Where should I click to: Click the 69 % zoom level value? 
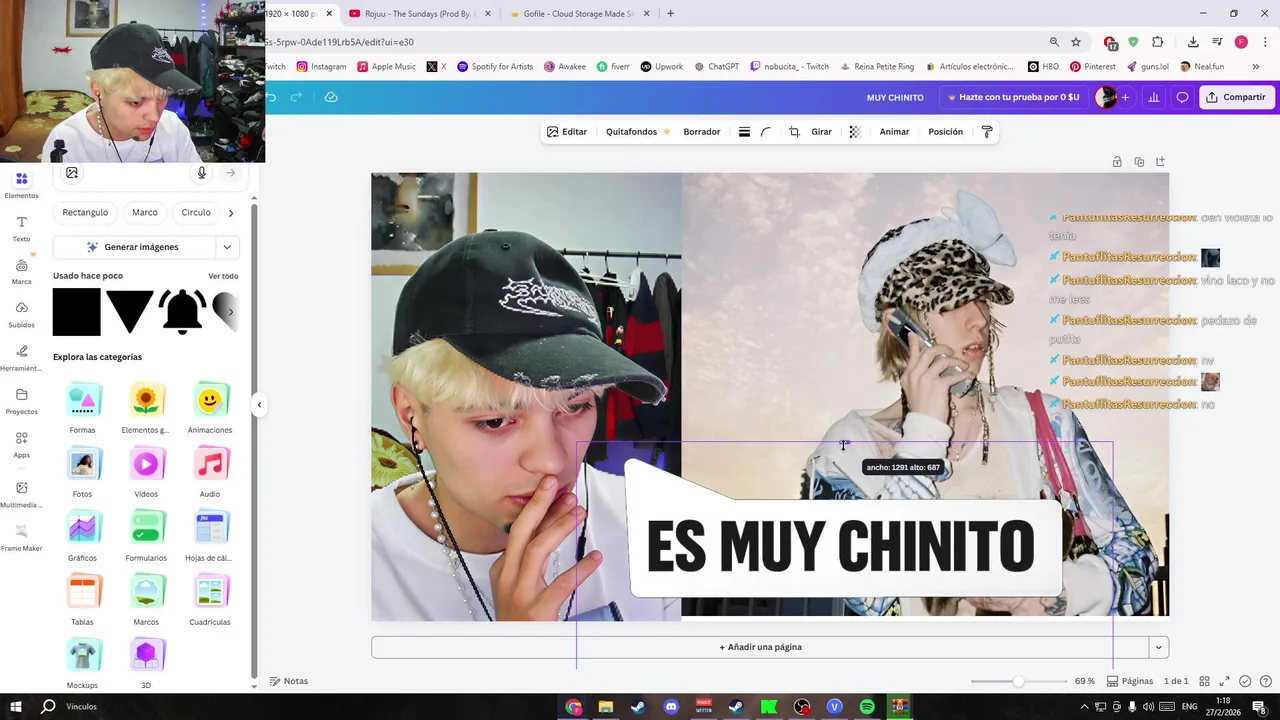(x=1085, y=681)
